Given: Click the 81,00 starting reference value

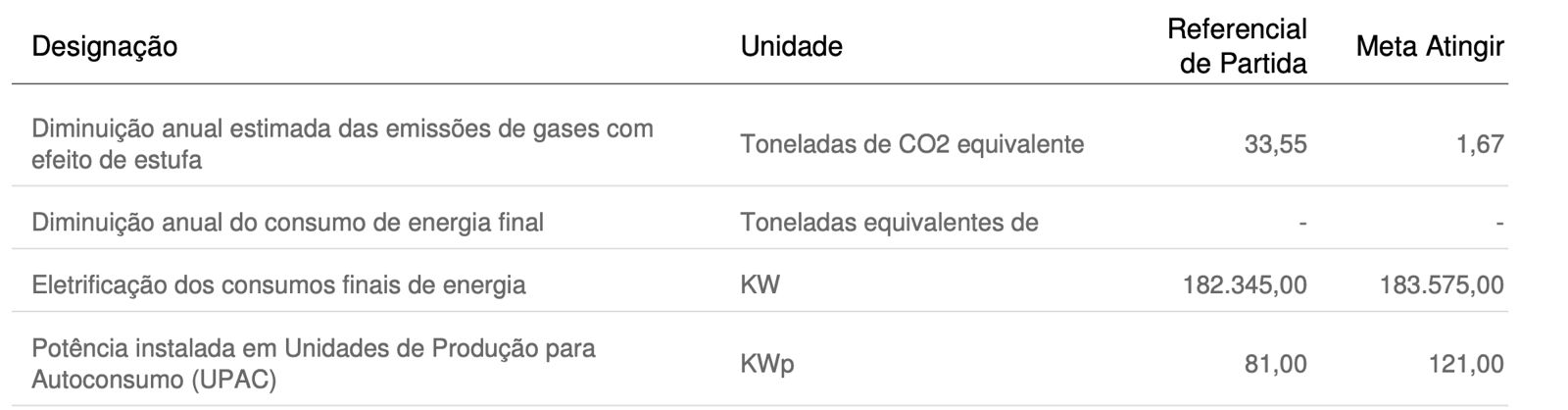Looking at the screenshot, I should click(1275, 364).
